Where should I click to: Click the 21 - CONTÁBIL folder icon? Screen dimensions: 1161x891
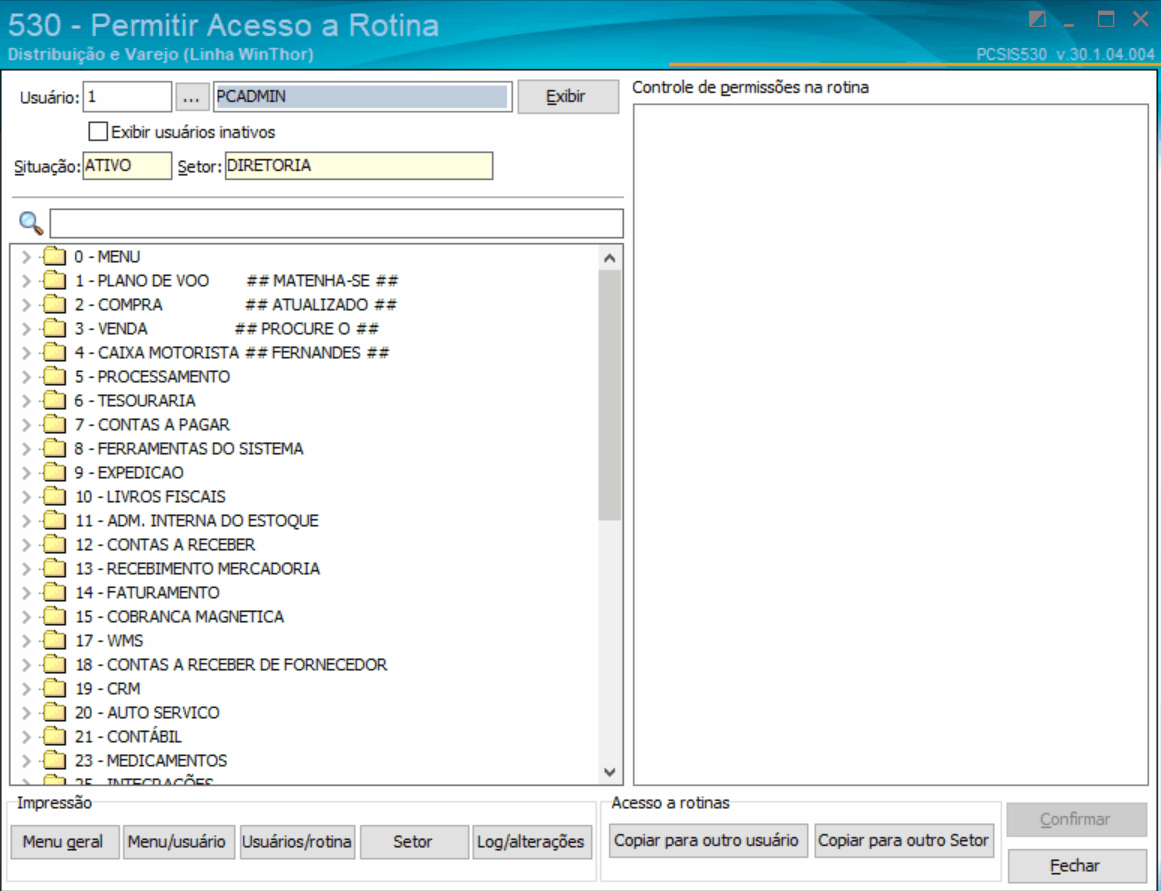pyautogui.click(x=54, y=736)
